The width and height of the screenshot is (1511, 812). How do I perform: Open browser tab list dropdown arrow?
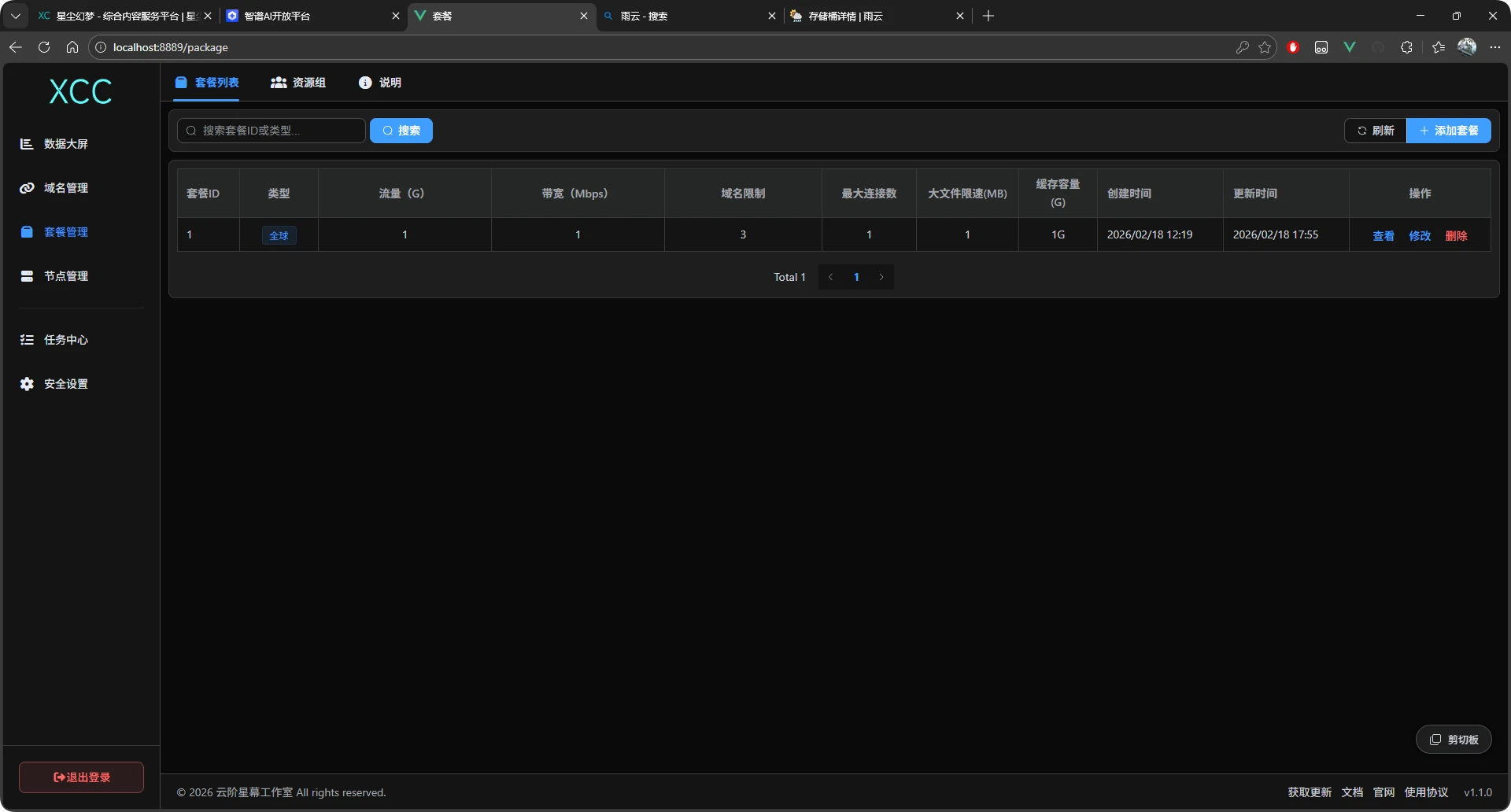16,16
